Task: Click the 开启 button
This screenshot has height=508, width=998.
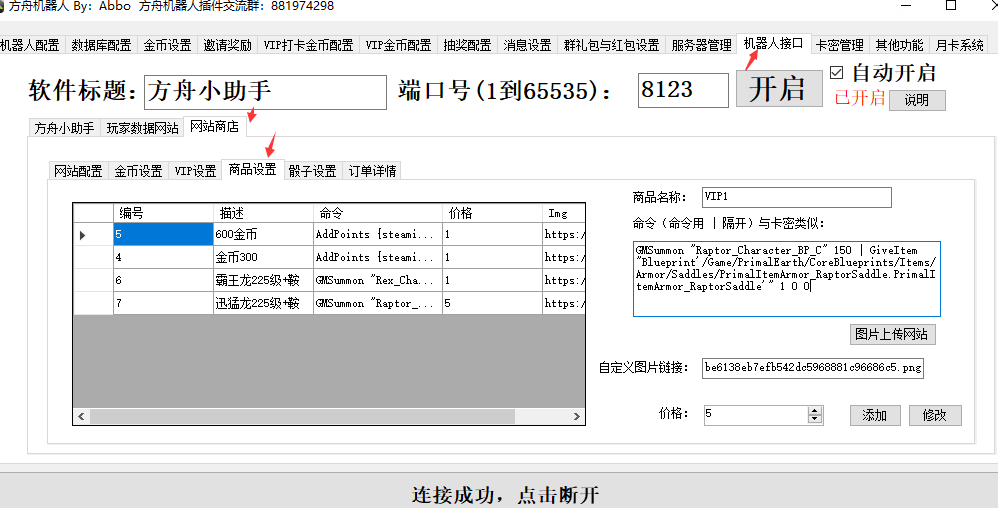Action: click(x=778, y=88)
